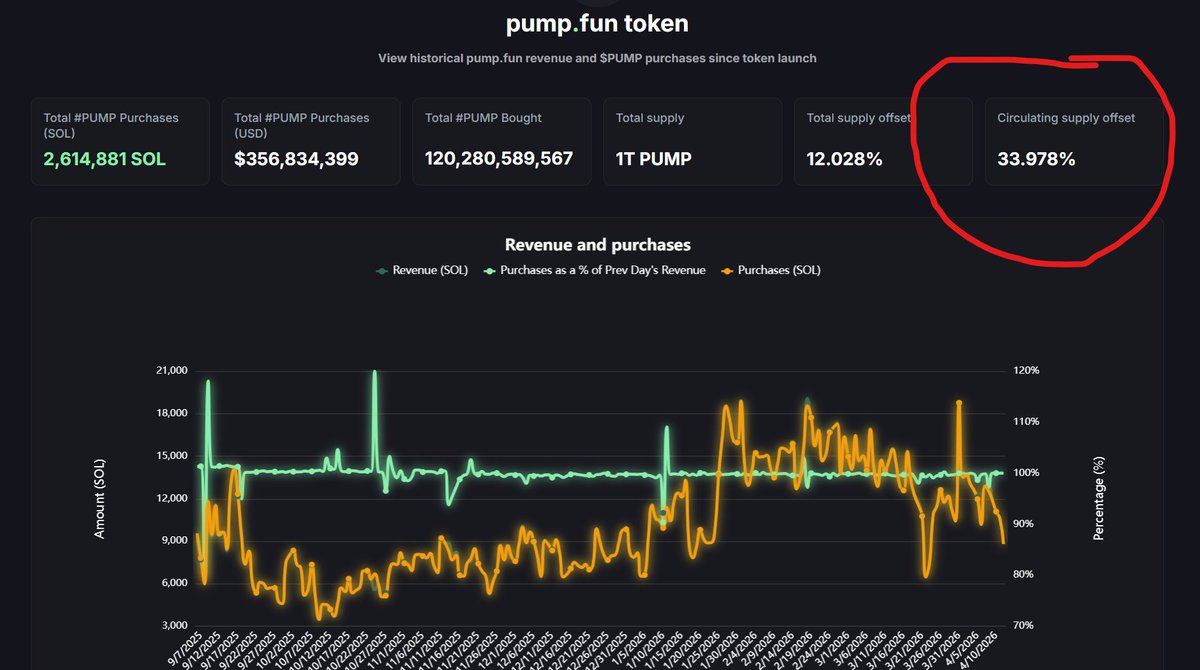Select the 2,614,881 SOL value
Image resolution: width=1200 pixels, height=670 pixels.
(105, 159)
